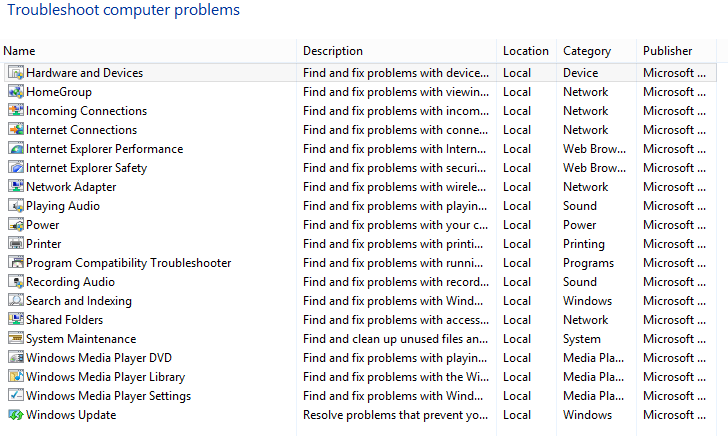The image size is (728, 436).
Task: Select Windows Media Player Library entry
Action: coord(105,377)
